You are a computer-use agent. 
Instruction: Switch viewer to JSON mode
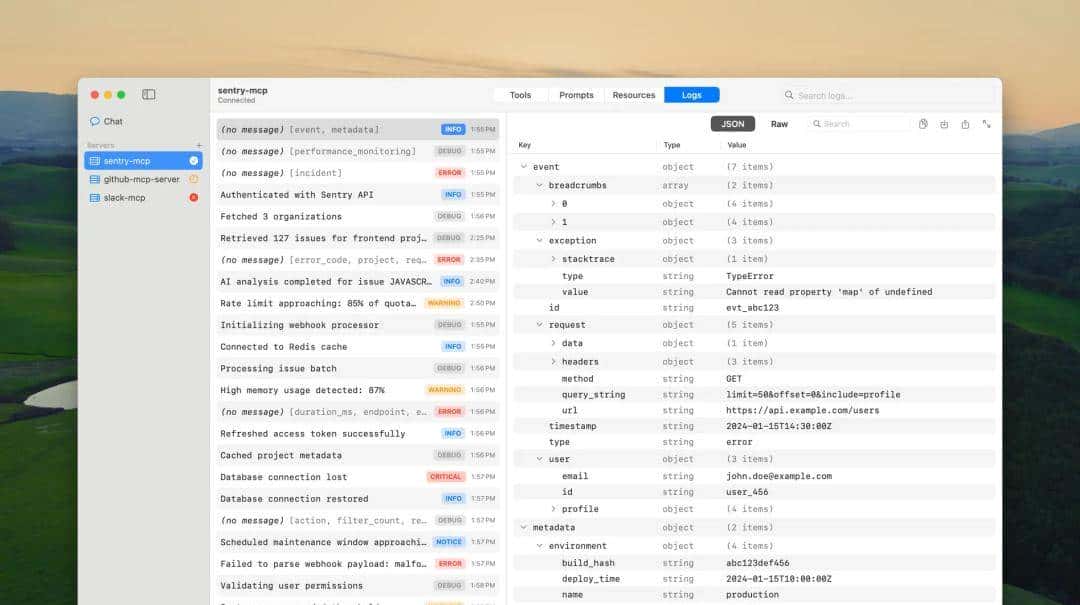point(733,124)
